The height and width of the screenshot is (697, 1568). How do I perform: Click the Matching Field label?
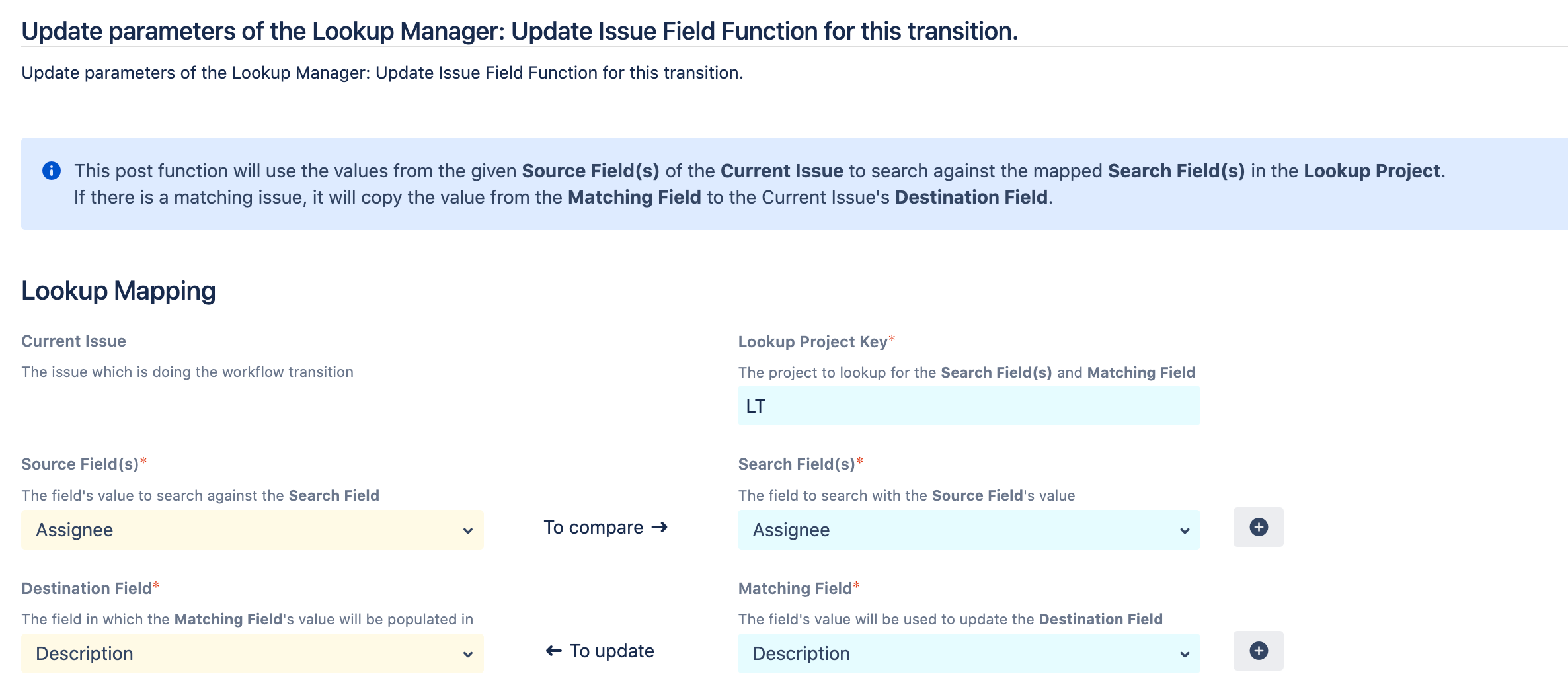[x=795, y=588]
